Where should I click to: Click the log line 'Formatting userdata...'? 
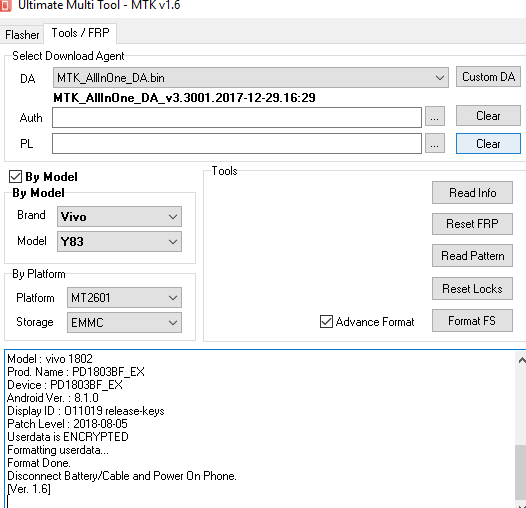tap(58, 450)
